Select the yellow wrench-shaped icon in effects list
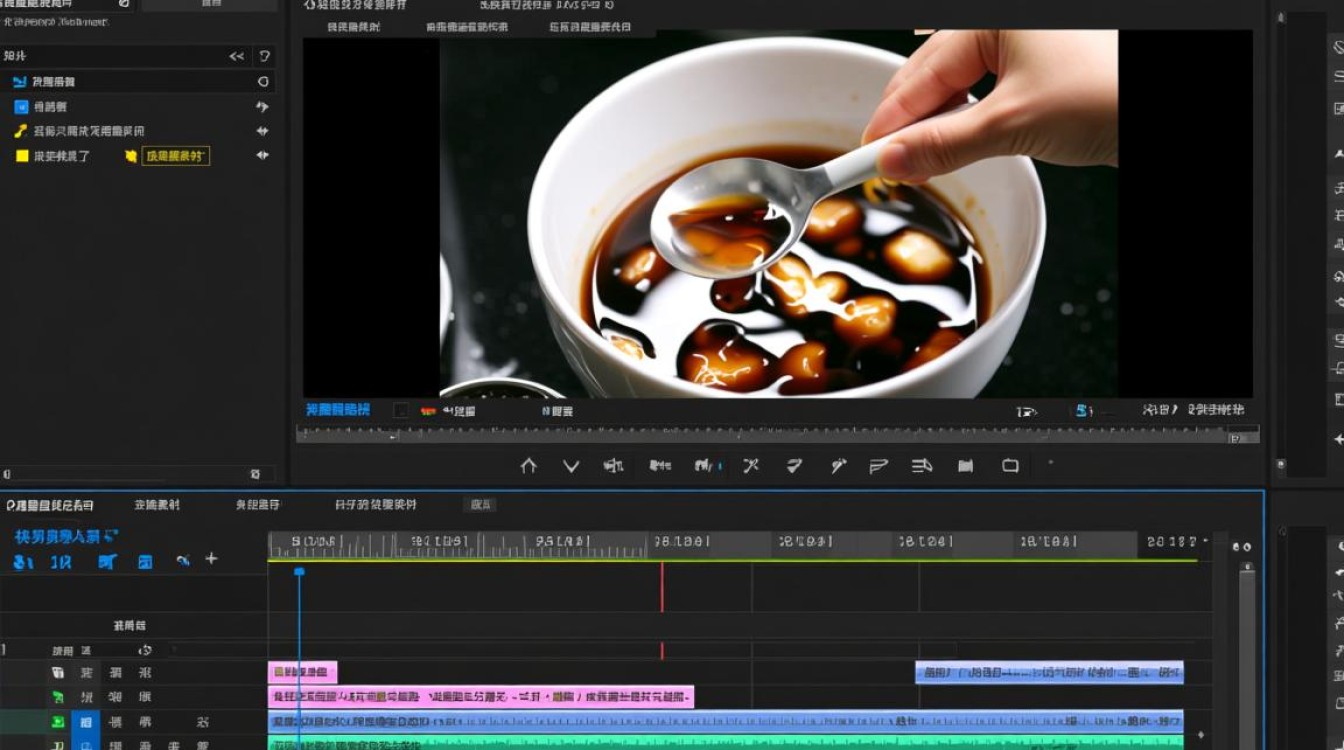1344x750 pixels. click(20, 131)
